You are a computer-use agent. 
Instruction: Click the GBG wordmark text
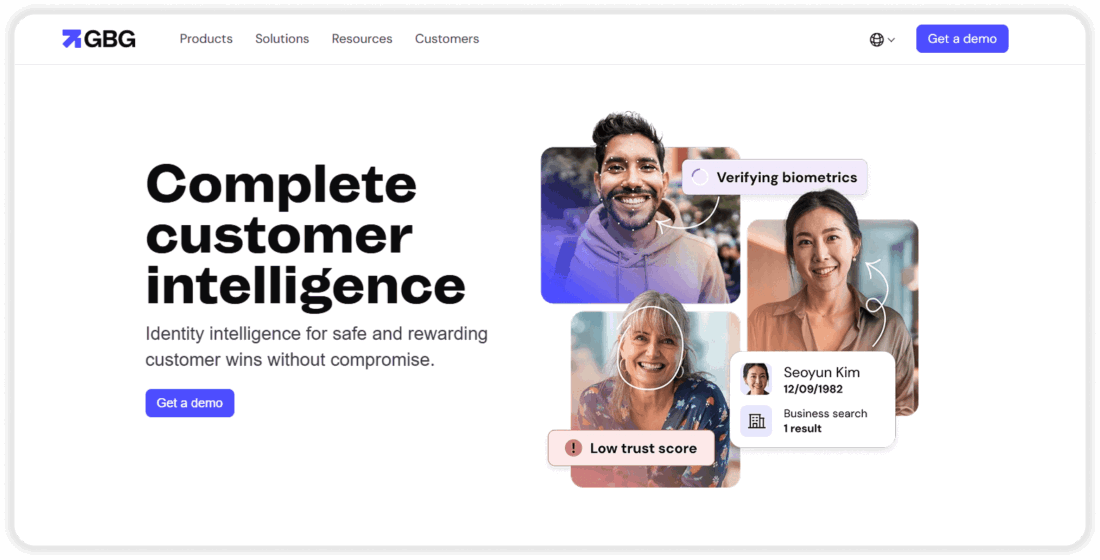click(110, 39)
